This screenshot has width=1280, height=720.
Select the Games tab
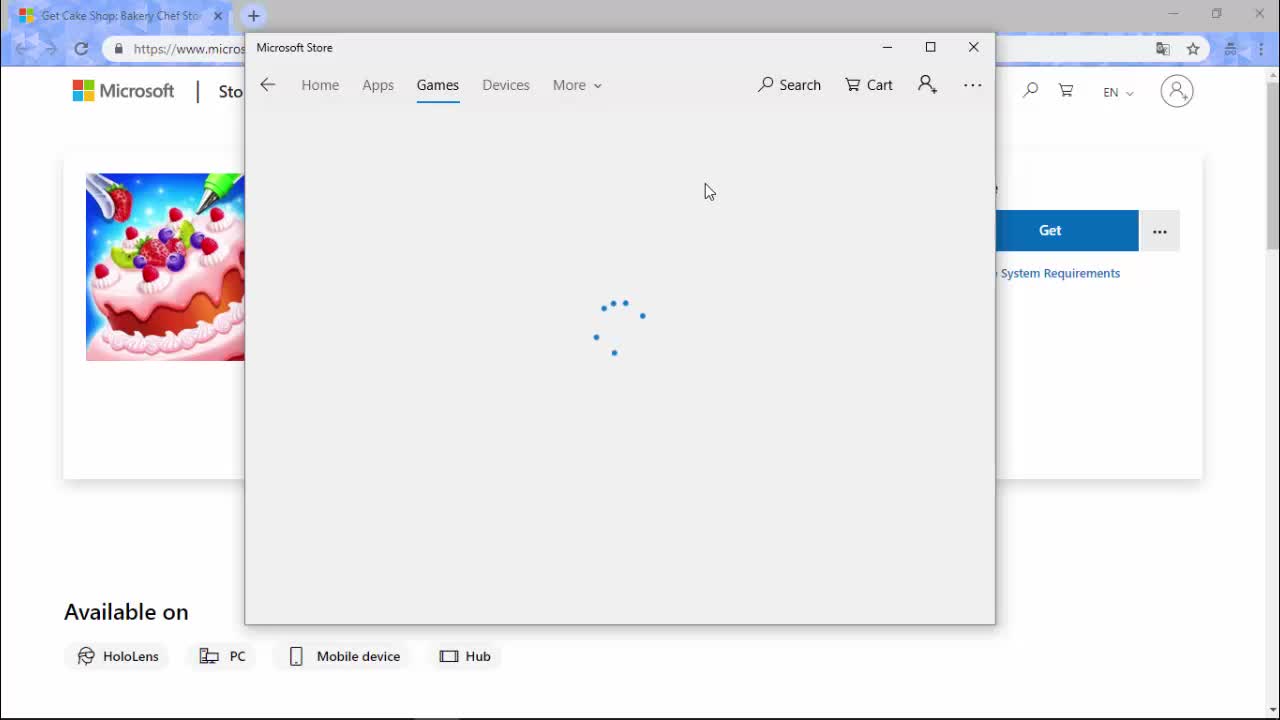click(438, 85)
